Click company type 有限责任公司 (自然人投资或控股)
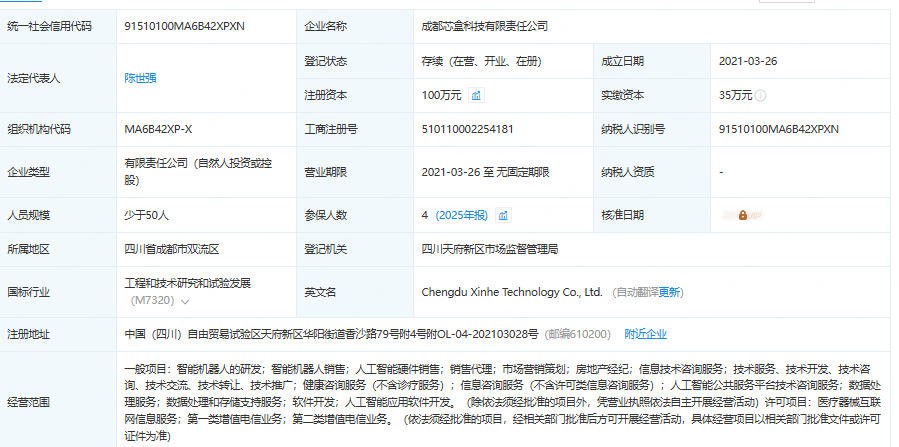Image resolution: width=899 pixels, height=447 pixels. [198, 172]
